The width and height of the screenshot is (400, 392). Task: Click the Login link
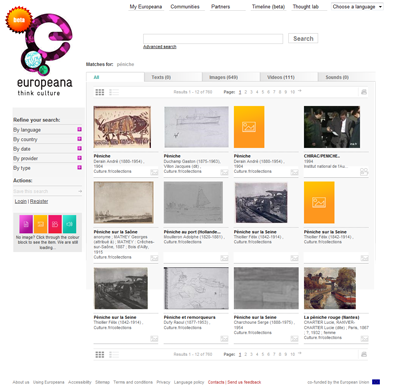(21, 201)
